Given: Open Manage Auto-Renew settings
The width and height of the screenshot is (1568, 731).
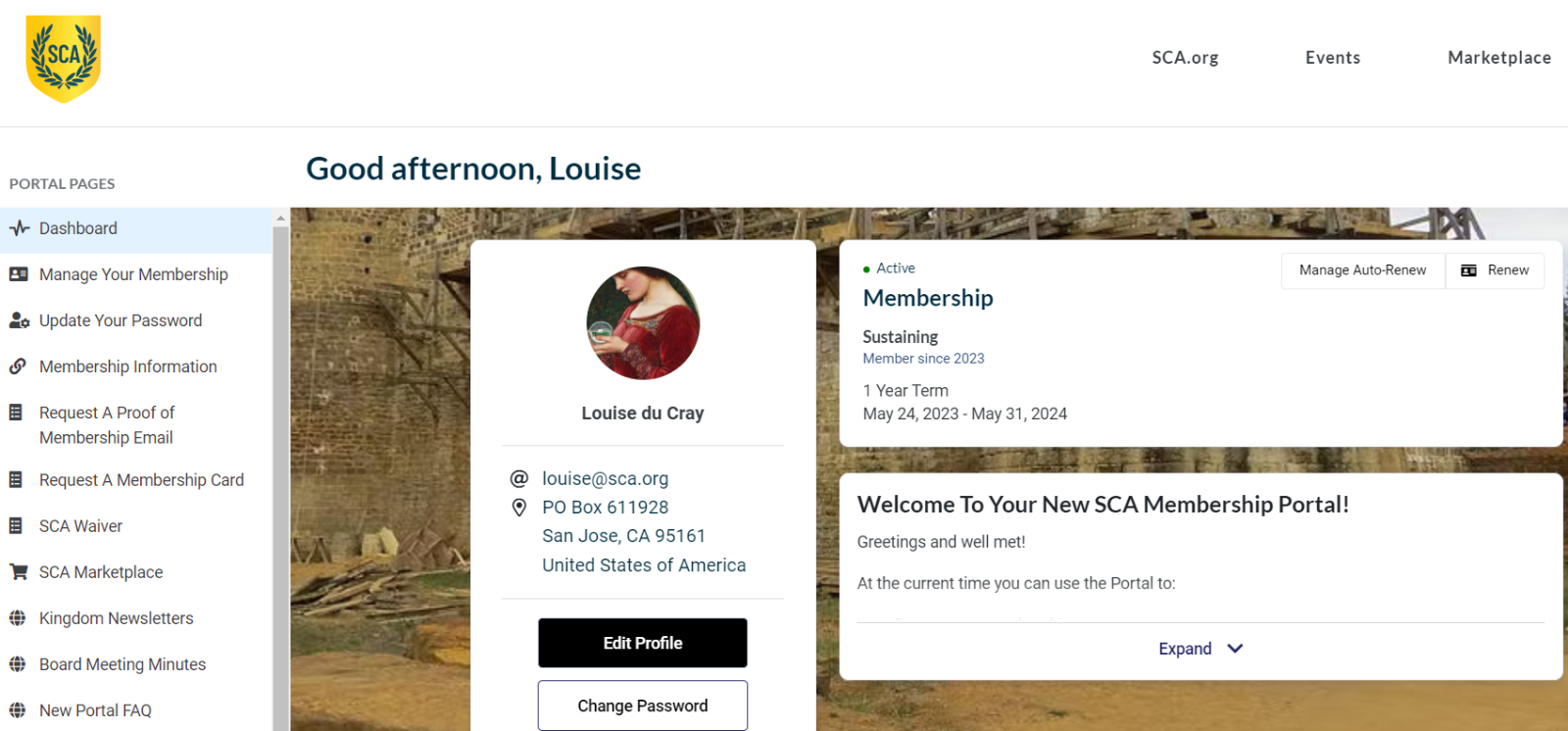Looking at the screenshot, I should 1362,270.
